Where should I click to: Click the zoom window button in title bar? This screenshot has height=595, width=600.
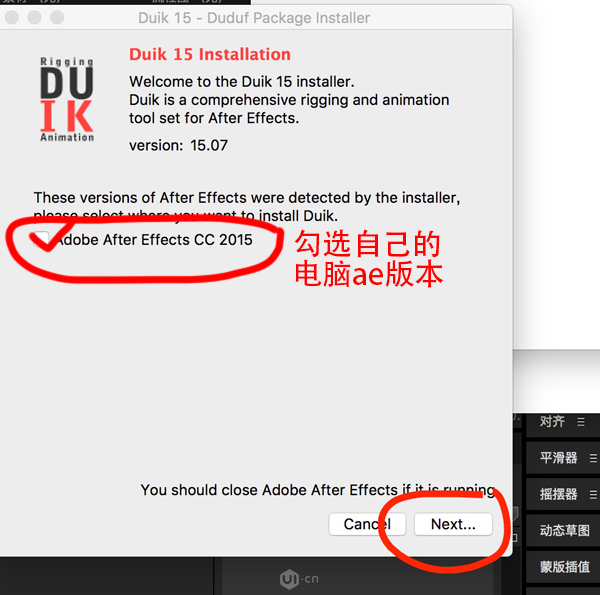tap(57, 17)
